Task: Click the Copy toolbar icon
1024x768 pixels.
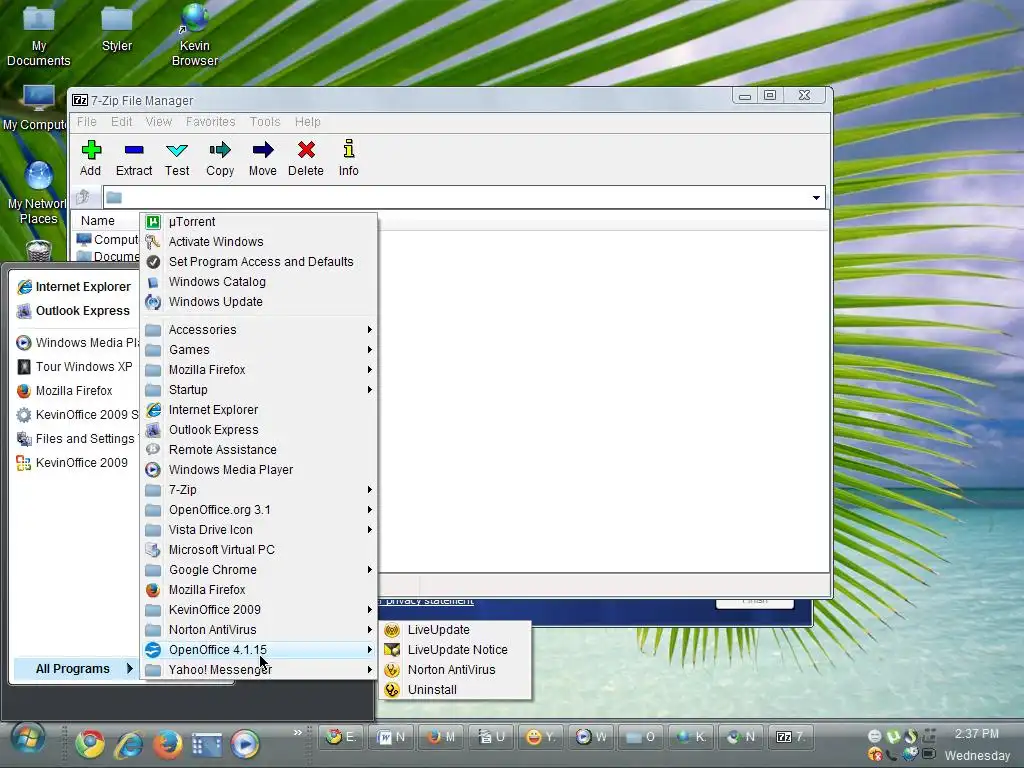Action: point(220,158)
